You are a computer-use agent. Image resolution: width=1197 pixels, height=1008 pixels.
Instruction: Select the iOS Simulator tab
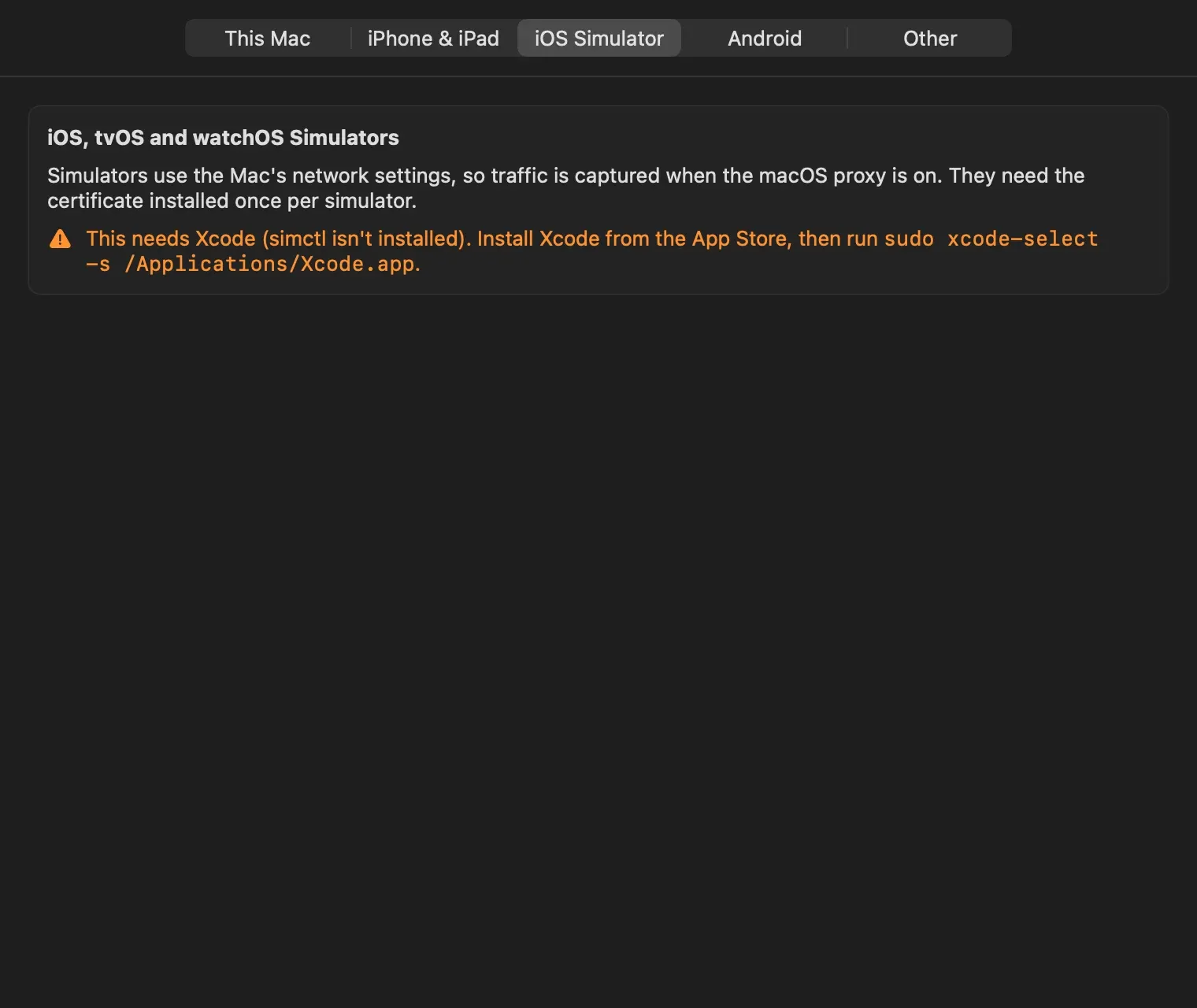pos(599,39)
